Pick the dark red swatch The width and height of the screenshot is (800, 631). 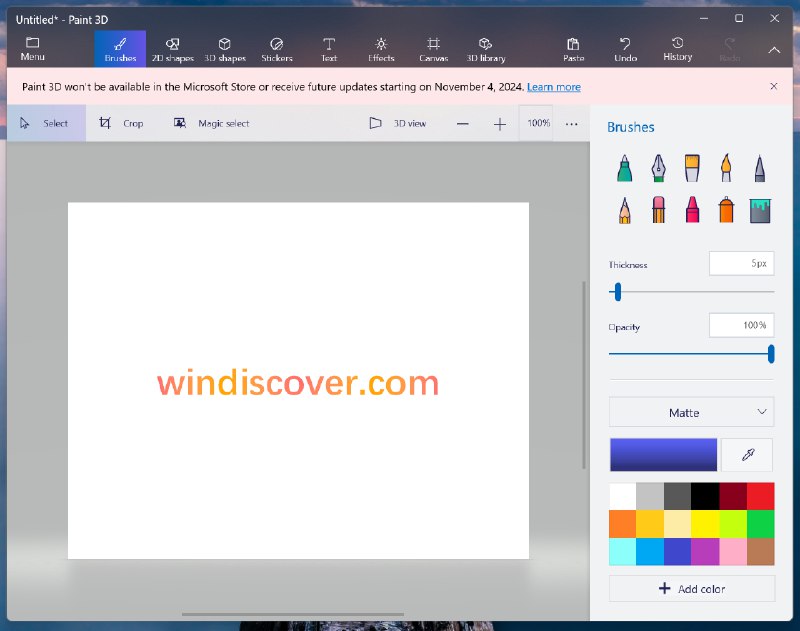(x=733, y=496)
